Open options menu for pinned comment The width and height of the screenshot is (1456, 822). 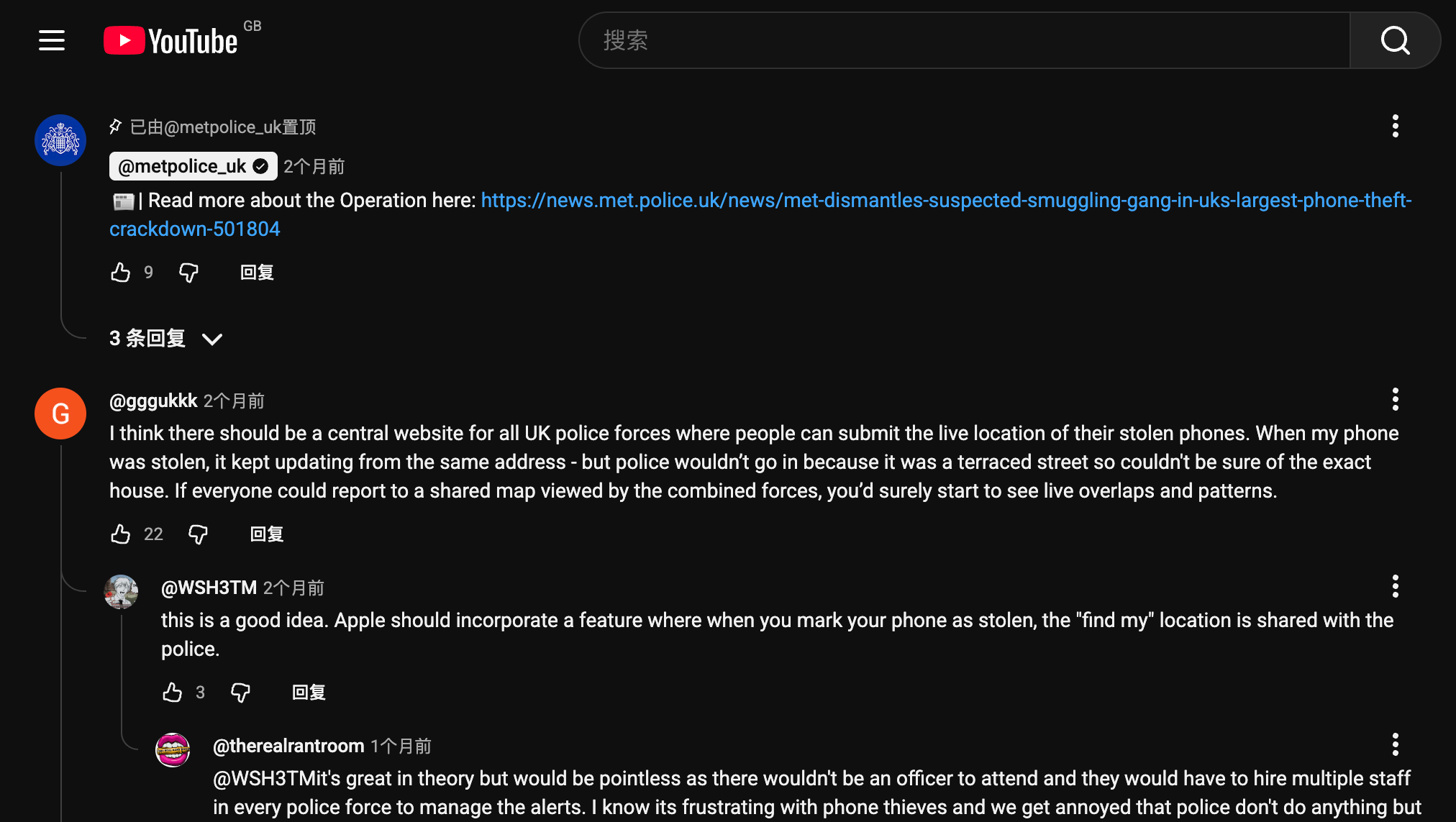1395,127
